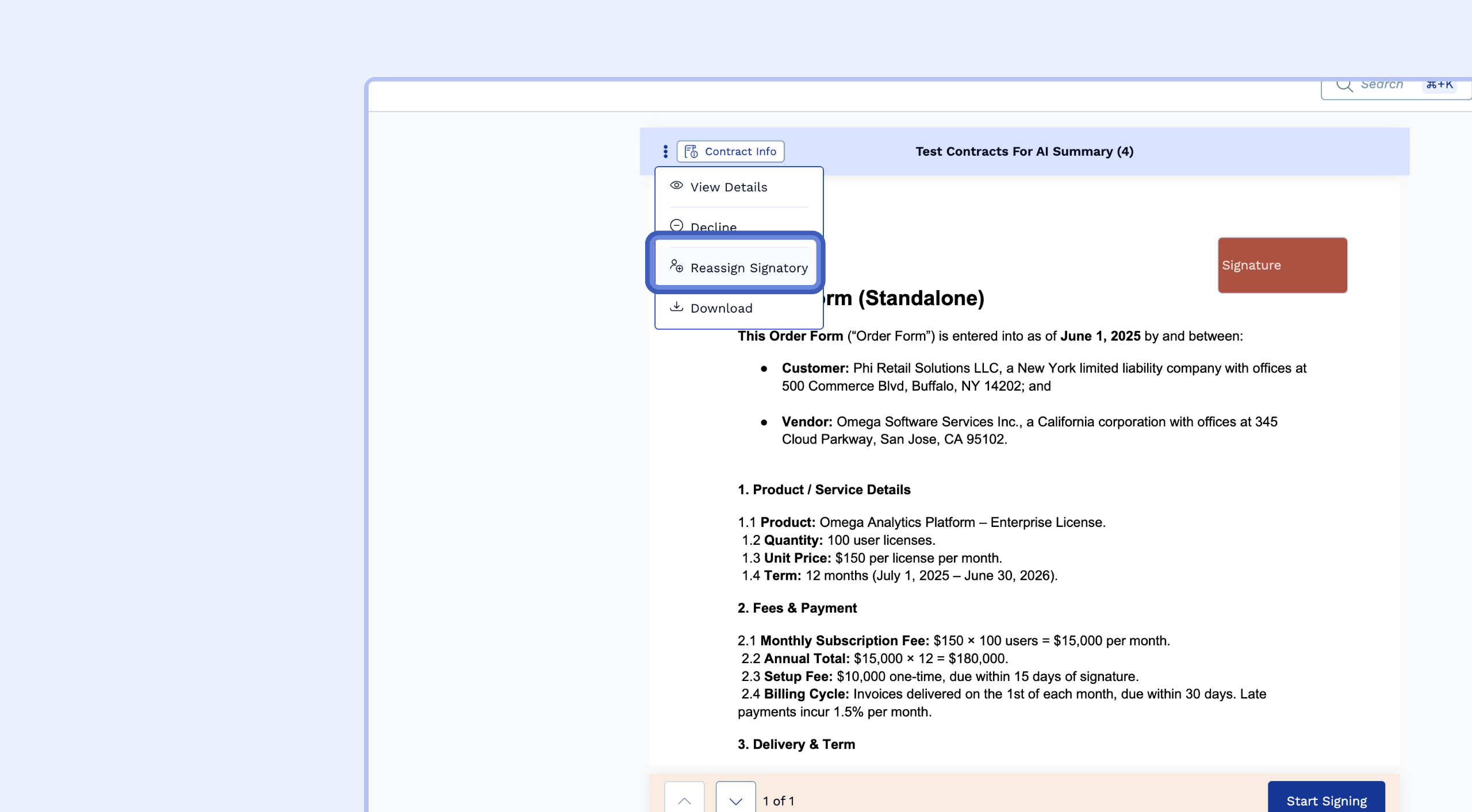Screen dimensions: 1472x812
Task: Click the up chevron page arrow
Action: click(684, 800)
